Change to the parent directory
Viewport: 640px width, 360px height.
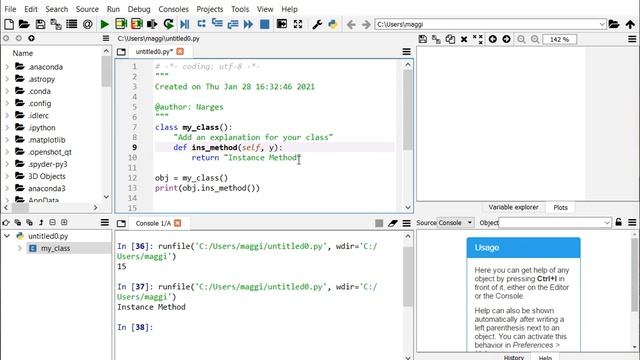tap(630, 24)
